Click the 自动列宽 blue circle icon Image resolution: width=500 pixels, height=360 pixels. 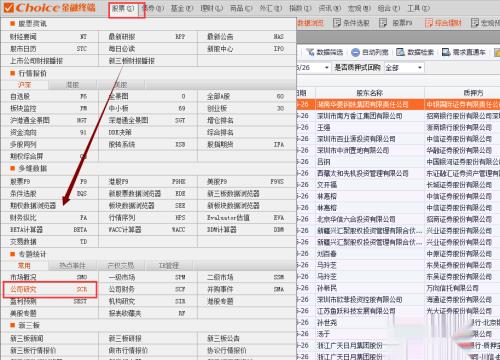[x=356, y=52]
